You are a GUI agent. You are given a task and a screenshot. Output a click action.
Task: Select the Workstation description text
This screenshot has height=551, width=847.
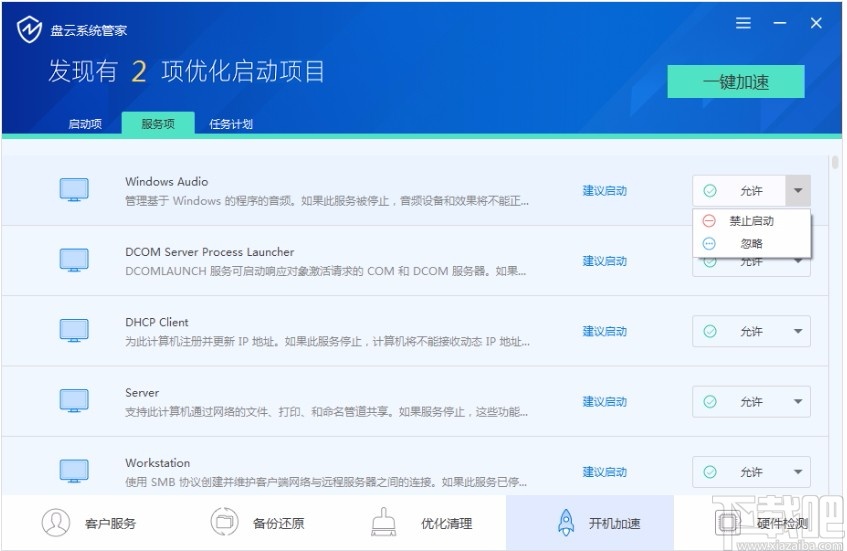coord(326,482)
